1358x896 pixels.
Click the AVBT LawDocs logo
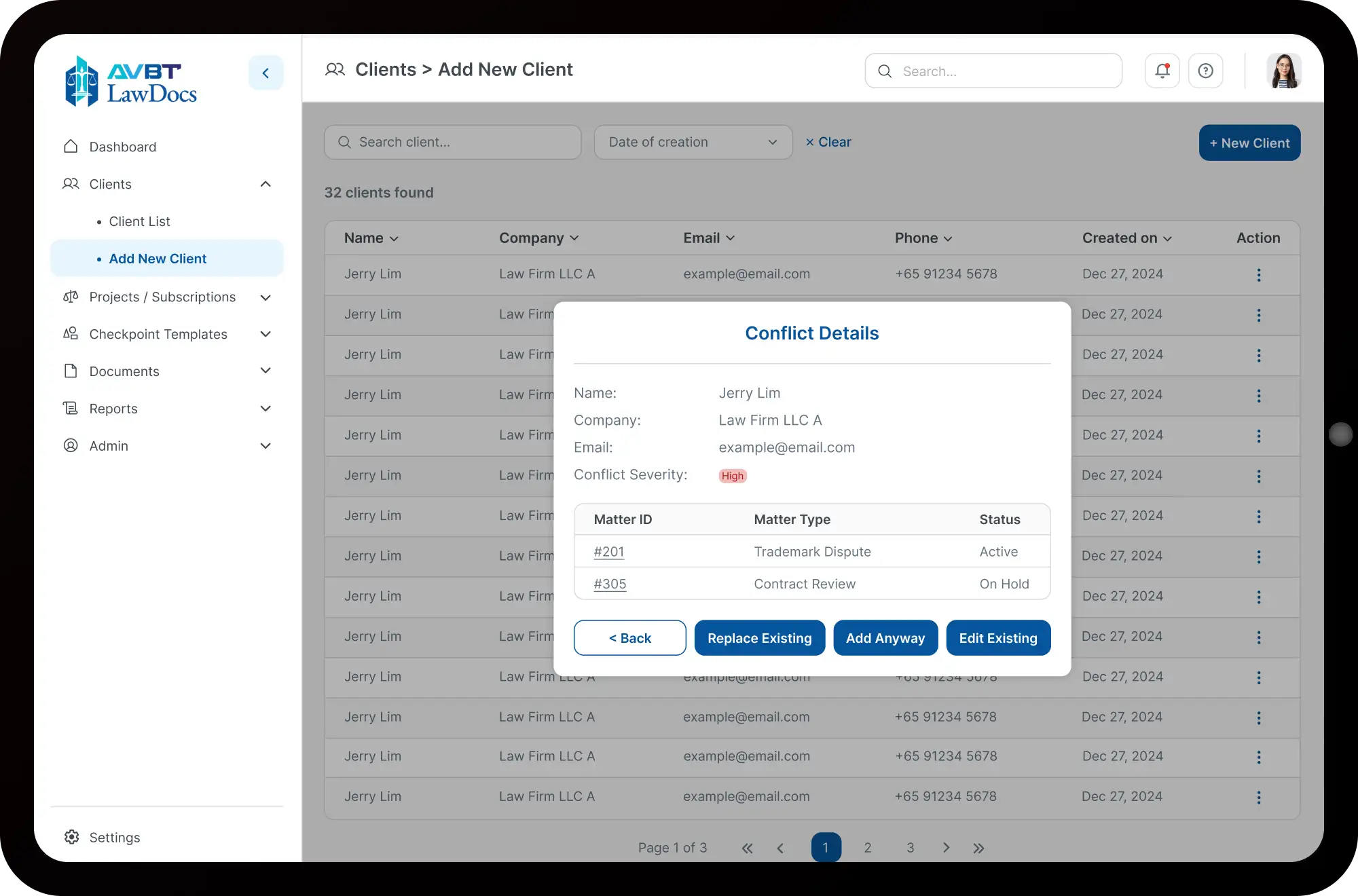coord(131,81)
